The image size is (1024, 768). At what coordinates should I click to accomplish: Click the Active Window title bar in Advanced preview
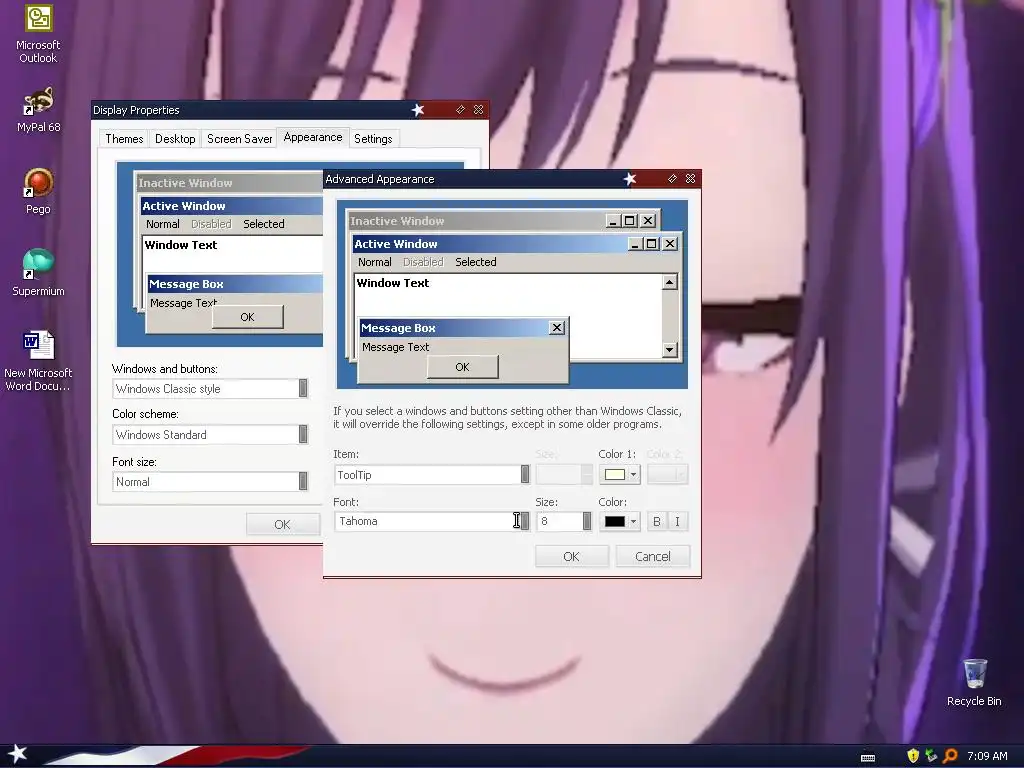pos(516,244)
